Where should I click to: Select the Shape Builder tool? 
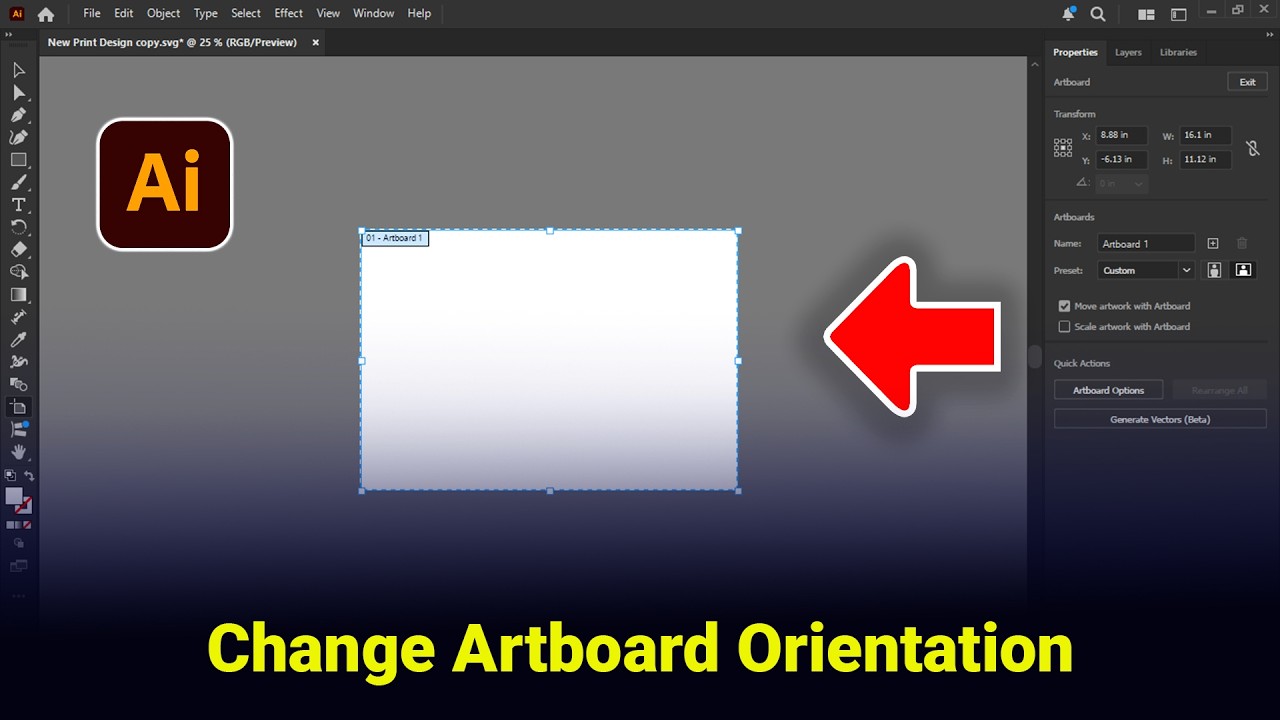click(x=19, y=272)
